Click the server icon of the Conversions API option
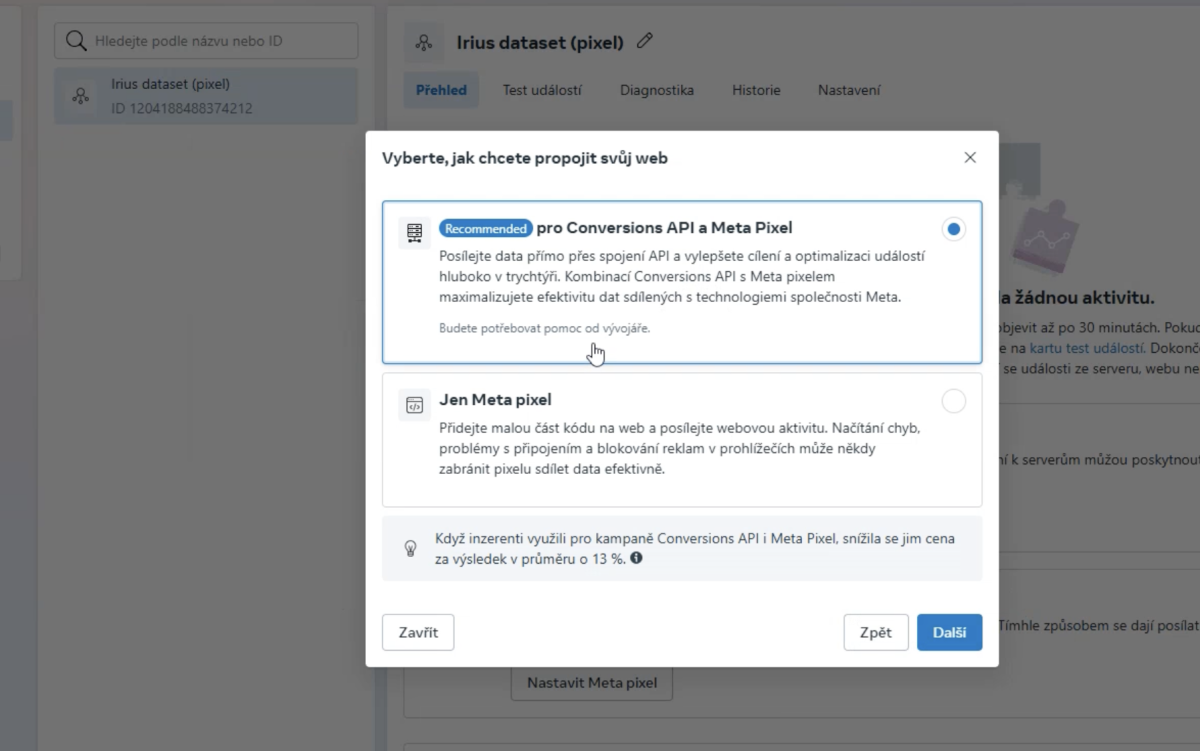This screenshot has width=1200, height=751. click(414, 233)
